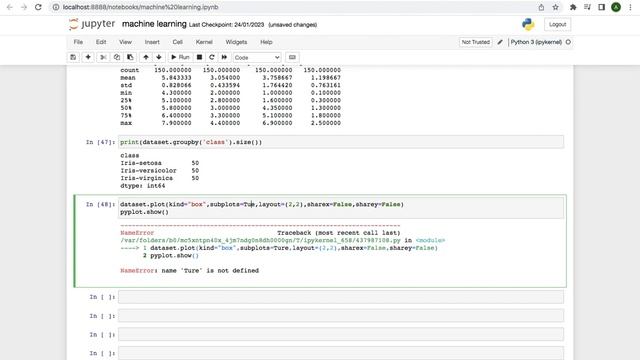Click the Python logo icon
Screen dimensions: 640x360
528,24
